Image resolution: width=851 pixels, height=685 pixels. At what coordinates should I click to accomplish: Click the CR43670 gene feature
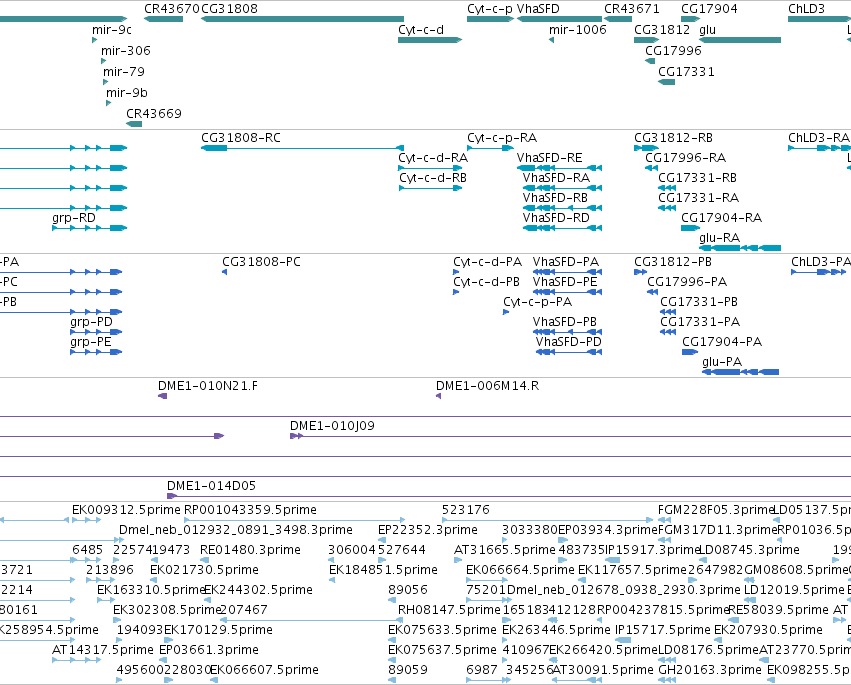click(163, 19)
